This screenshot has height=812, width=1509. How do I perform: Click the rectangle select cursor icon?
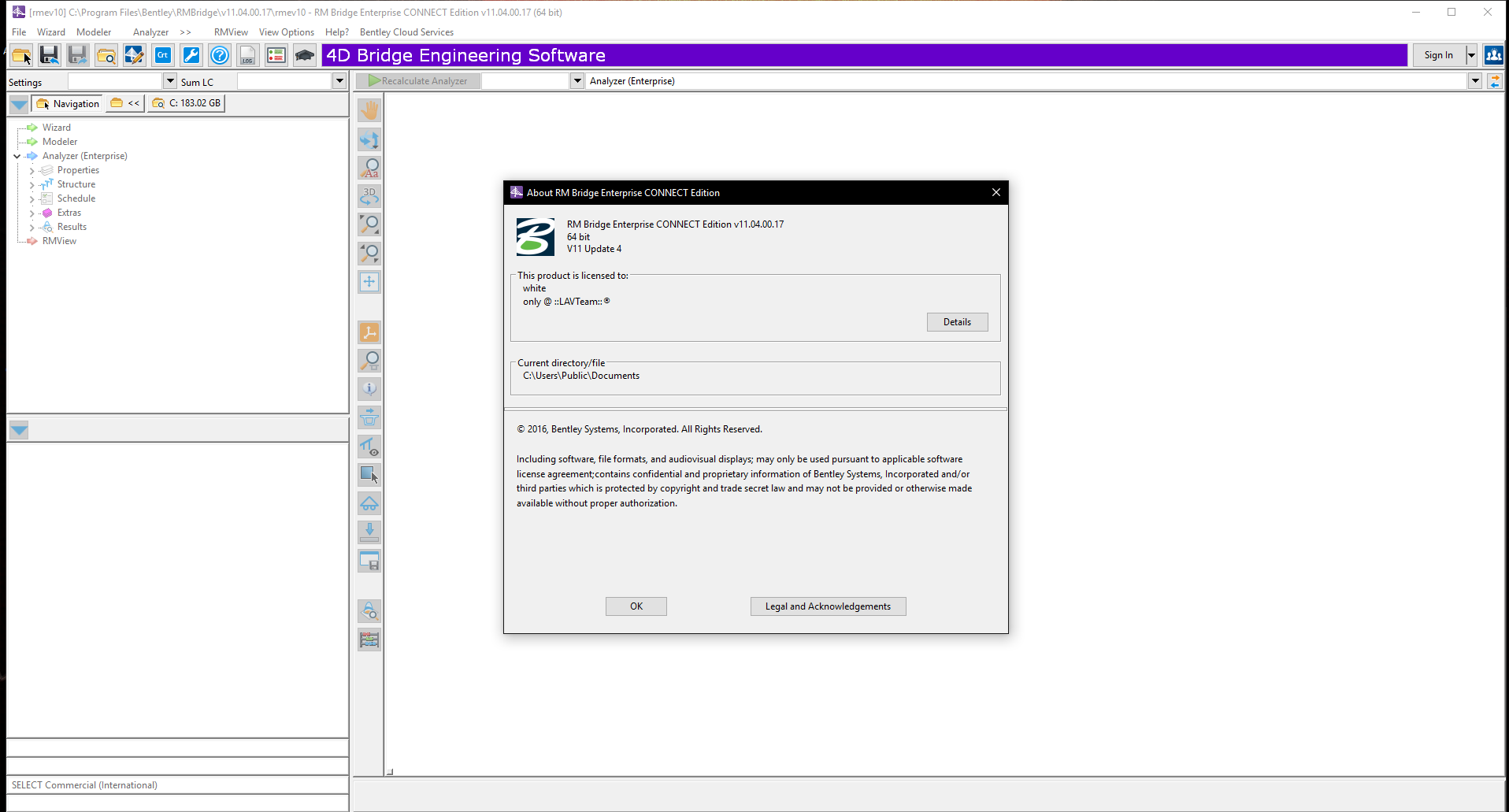tap(369, 474)
